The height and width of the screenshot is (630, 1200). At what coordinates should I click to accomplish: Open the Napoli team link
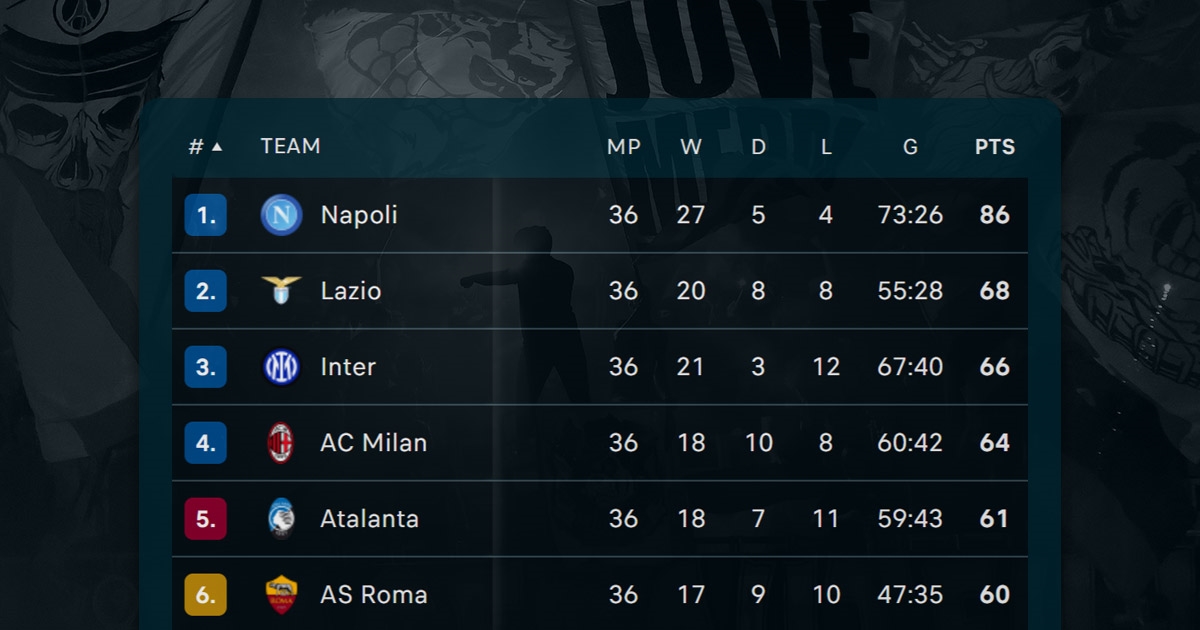(x=359, y=215)
